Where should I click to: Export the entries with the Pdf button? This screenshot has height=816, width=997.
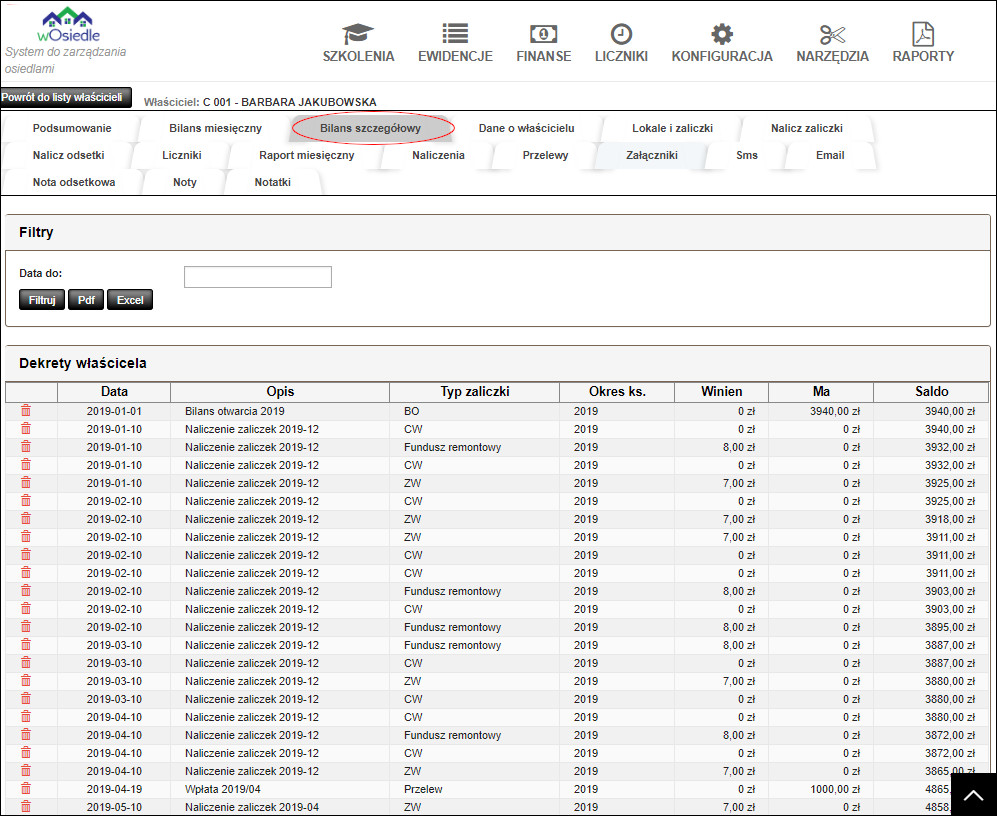[86, 300]
